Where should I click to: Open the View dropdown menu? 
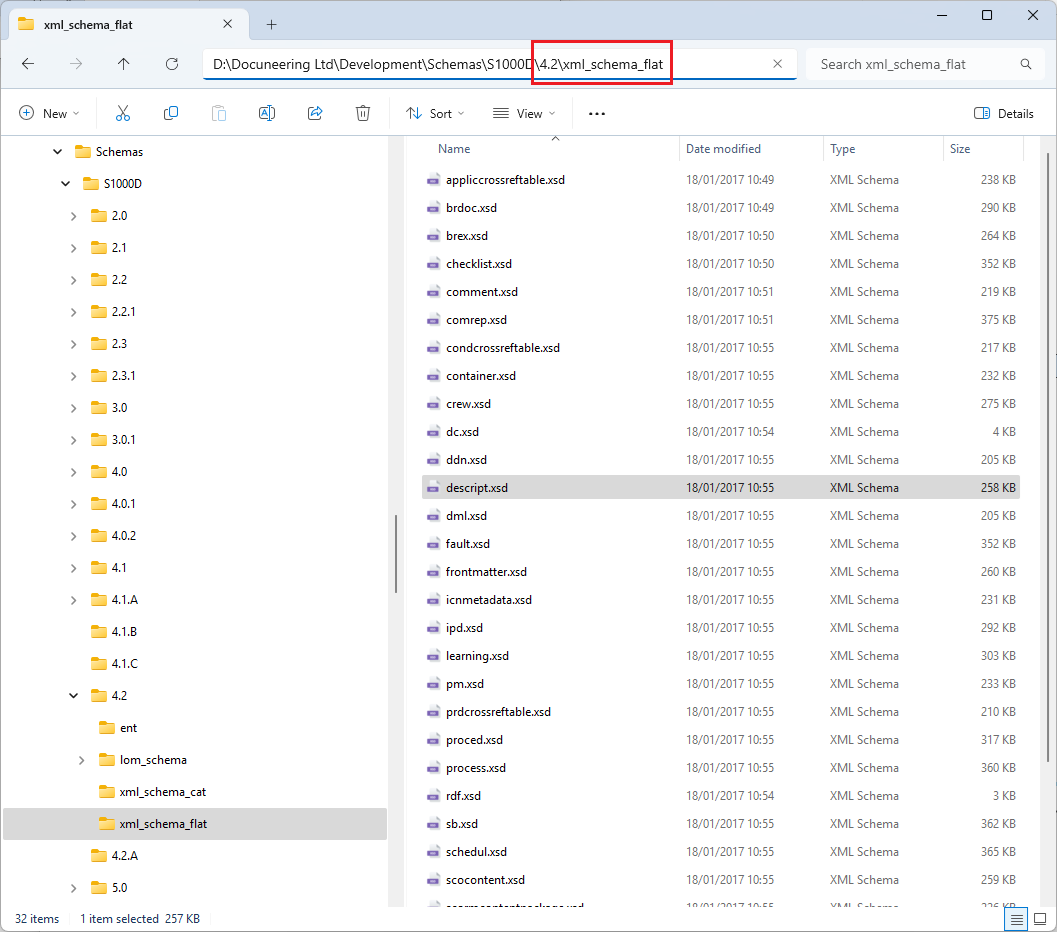[x=524, y=114]
